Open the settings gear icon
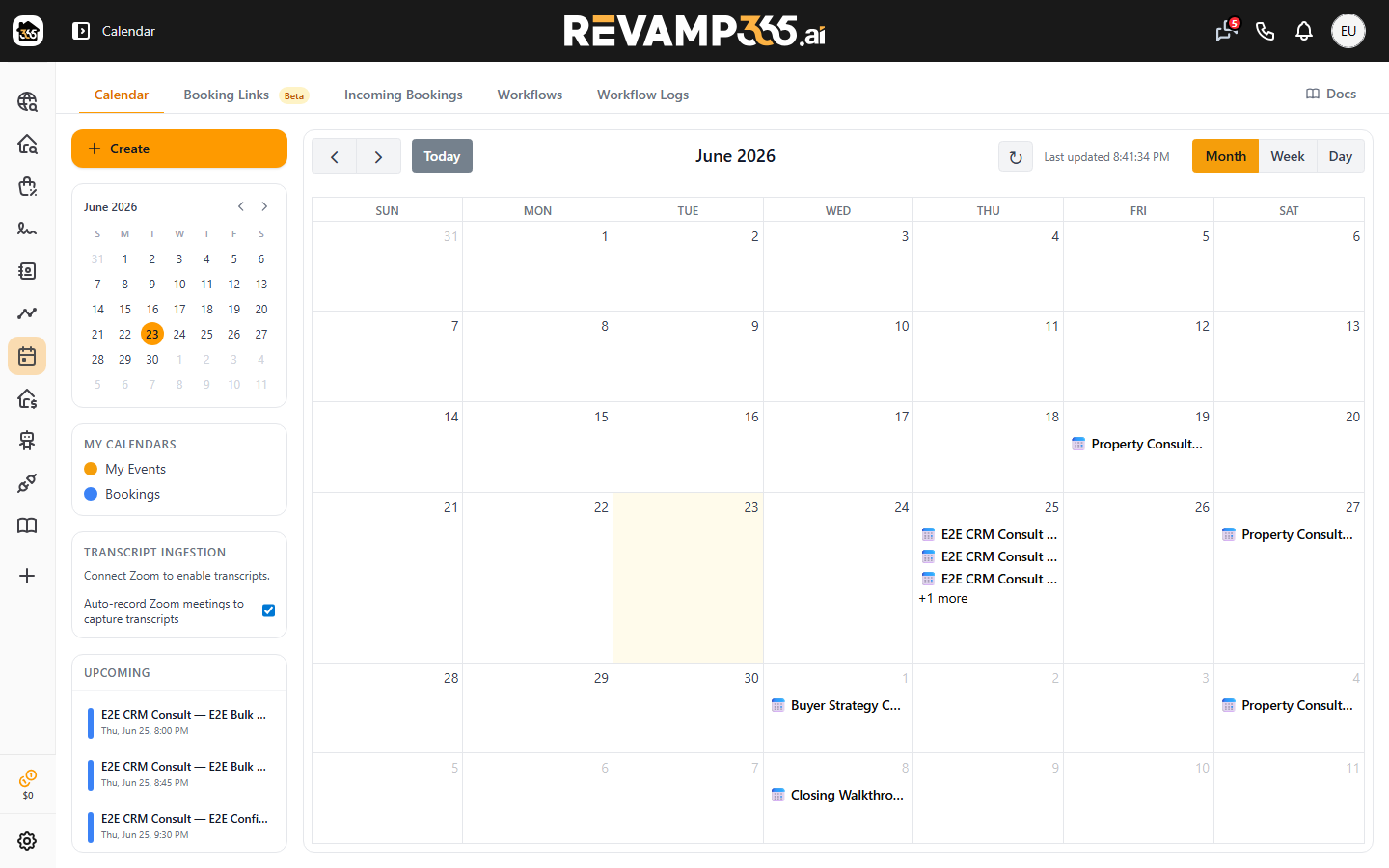The height and width of the screenshot is (868, 1389). [27, 841]
